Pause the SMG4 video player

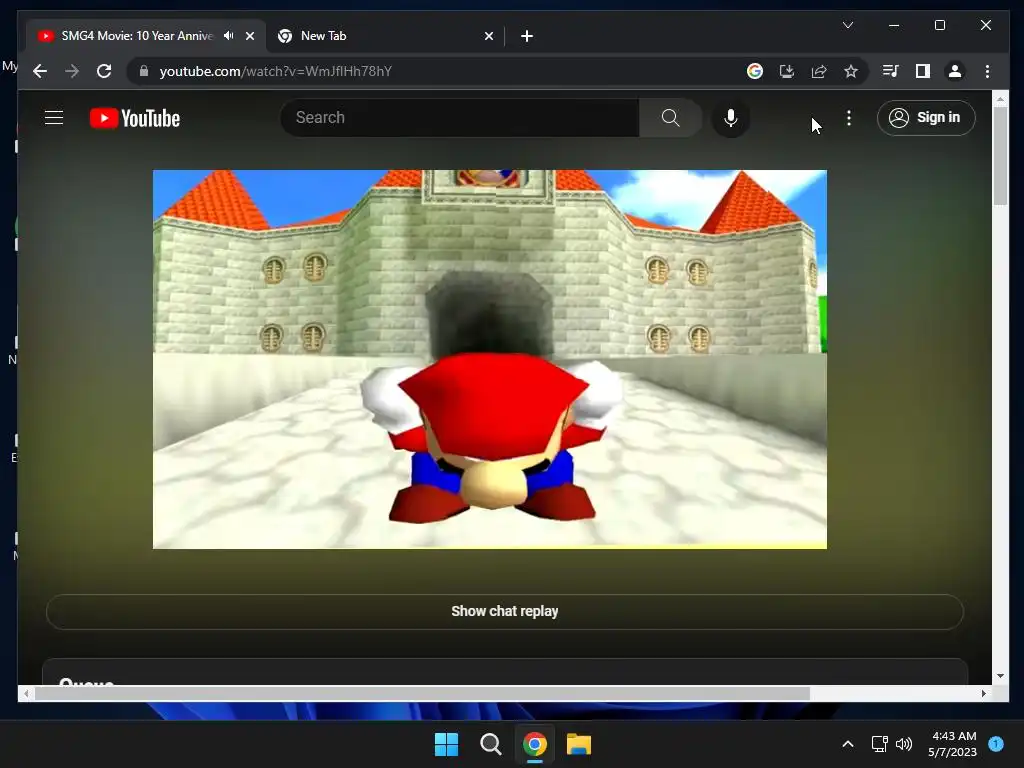coord(490,359)
